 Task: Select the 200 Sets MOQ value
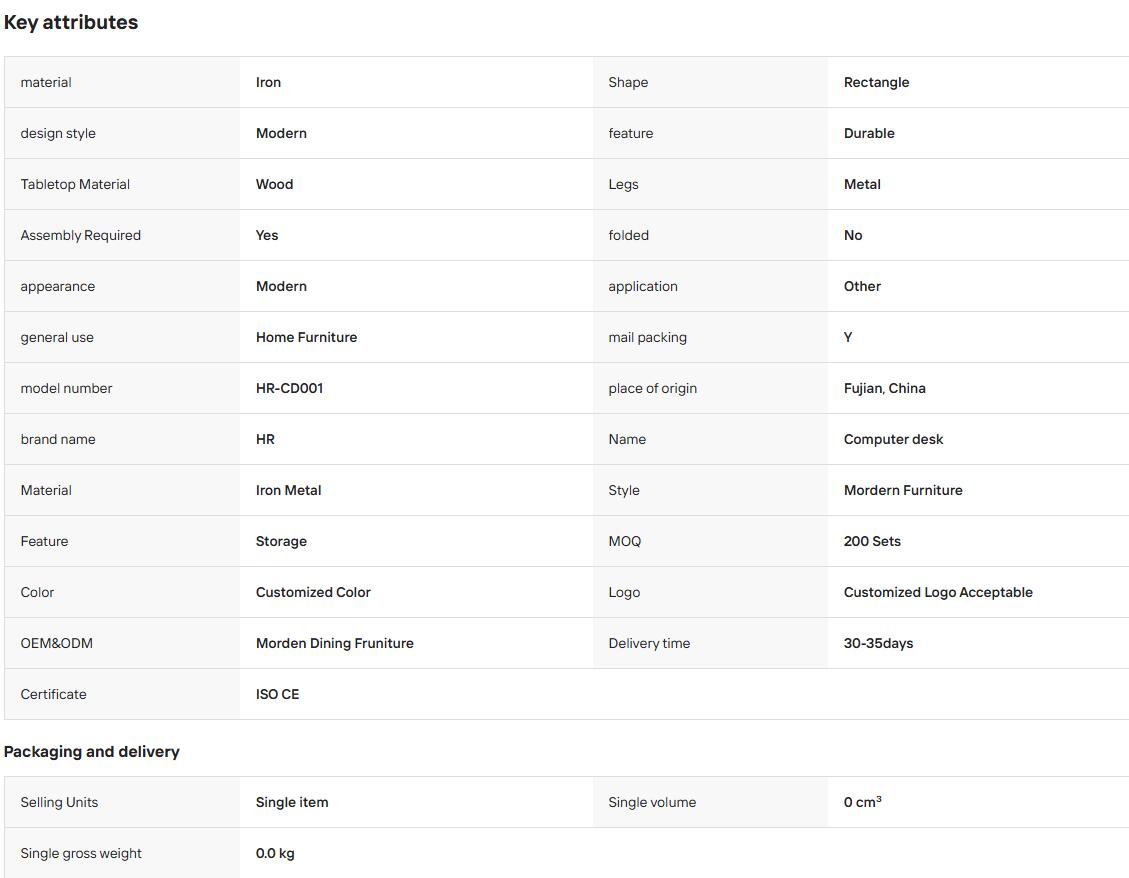[872, 541]
